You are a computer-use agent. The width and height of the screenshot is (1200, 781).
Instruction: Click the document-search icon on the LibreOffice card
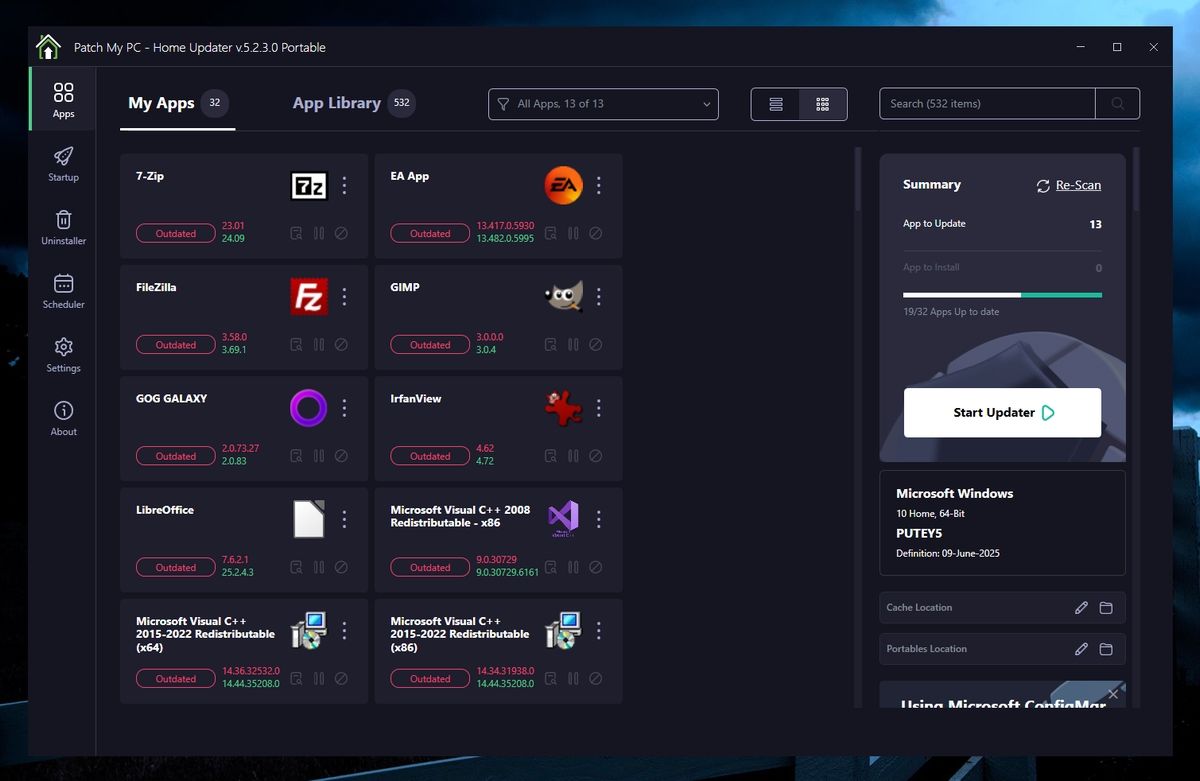tap(296, 567)
